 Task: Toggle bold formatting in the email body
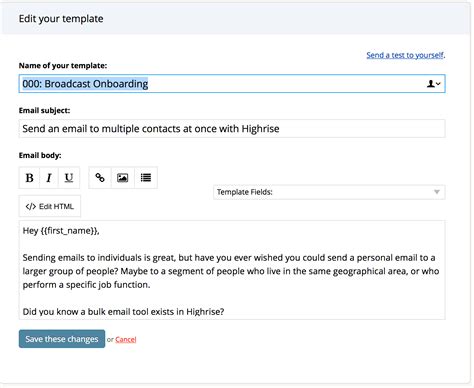[29, 178]
